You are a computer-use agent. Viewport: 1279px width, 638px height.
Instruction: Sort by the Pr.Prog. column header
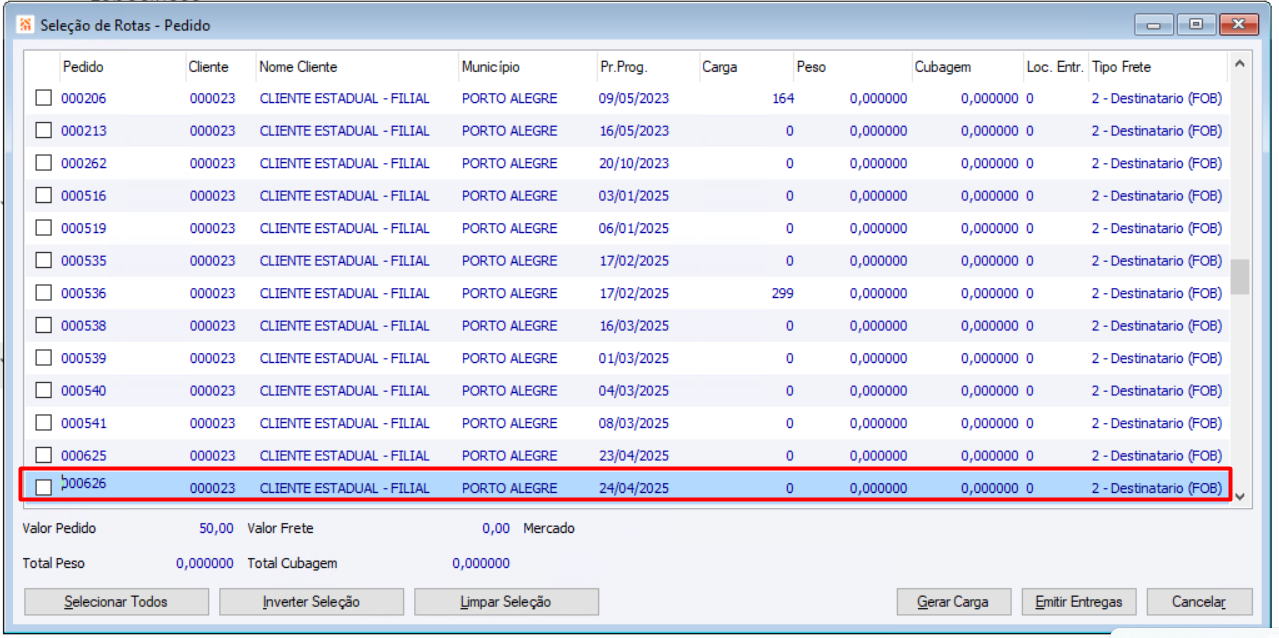[x=647, y=67]
